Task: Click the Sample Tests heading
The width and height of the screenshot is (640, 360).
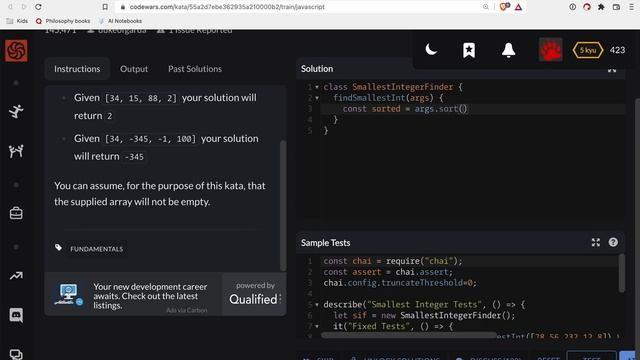Action: [325, 243]
